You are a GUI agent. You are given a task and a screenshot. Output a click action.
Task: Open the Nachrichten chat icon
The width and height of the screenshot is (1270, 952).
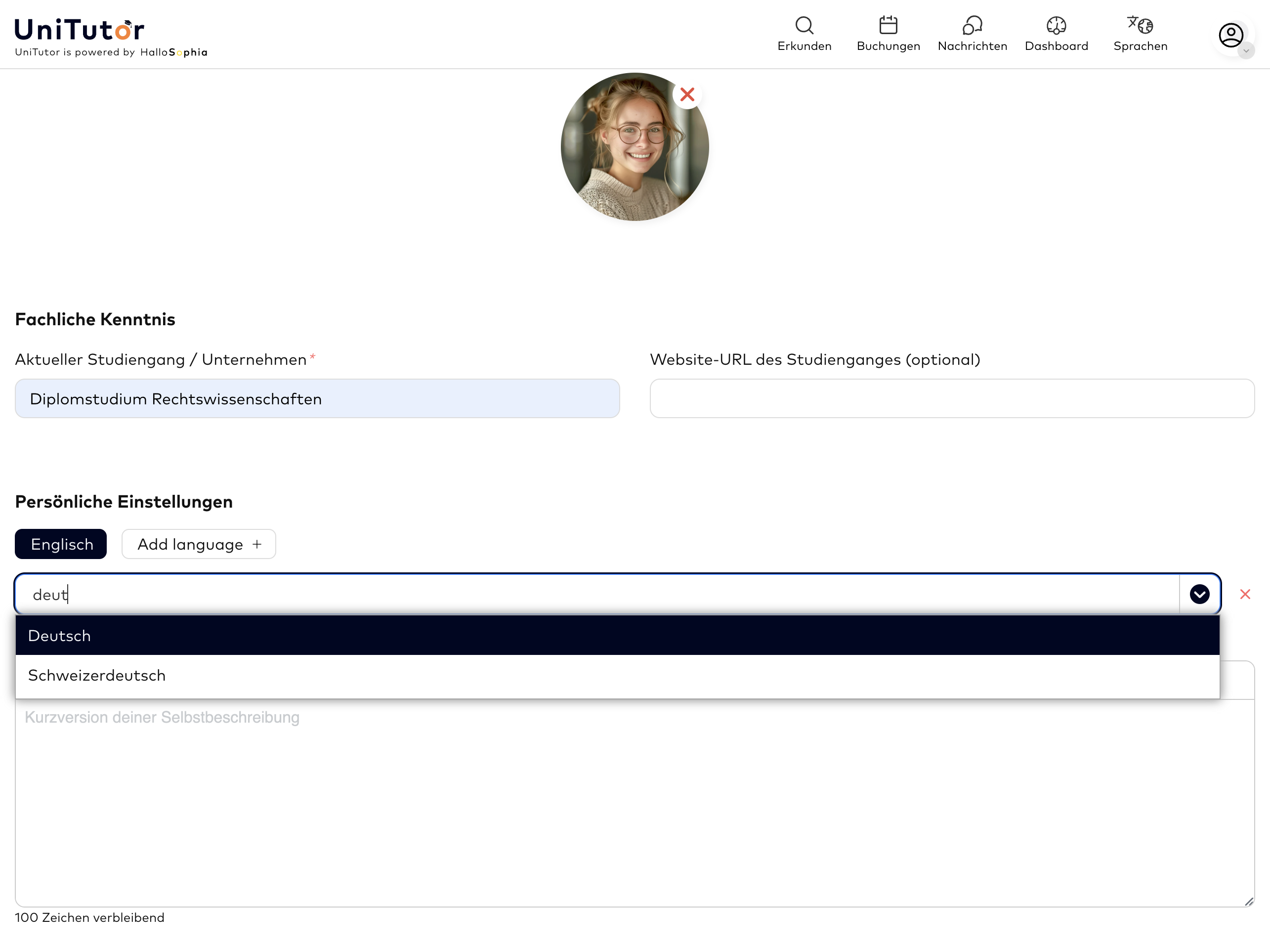click(972, 25)
